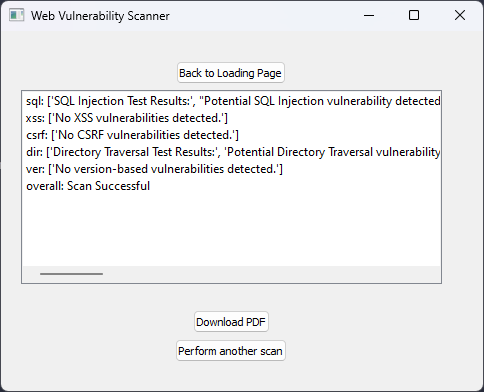
Task: Click the 'Scan Successful' text
Action: (x=108, y=186)
